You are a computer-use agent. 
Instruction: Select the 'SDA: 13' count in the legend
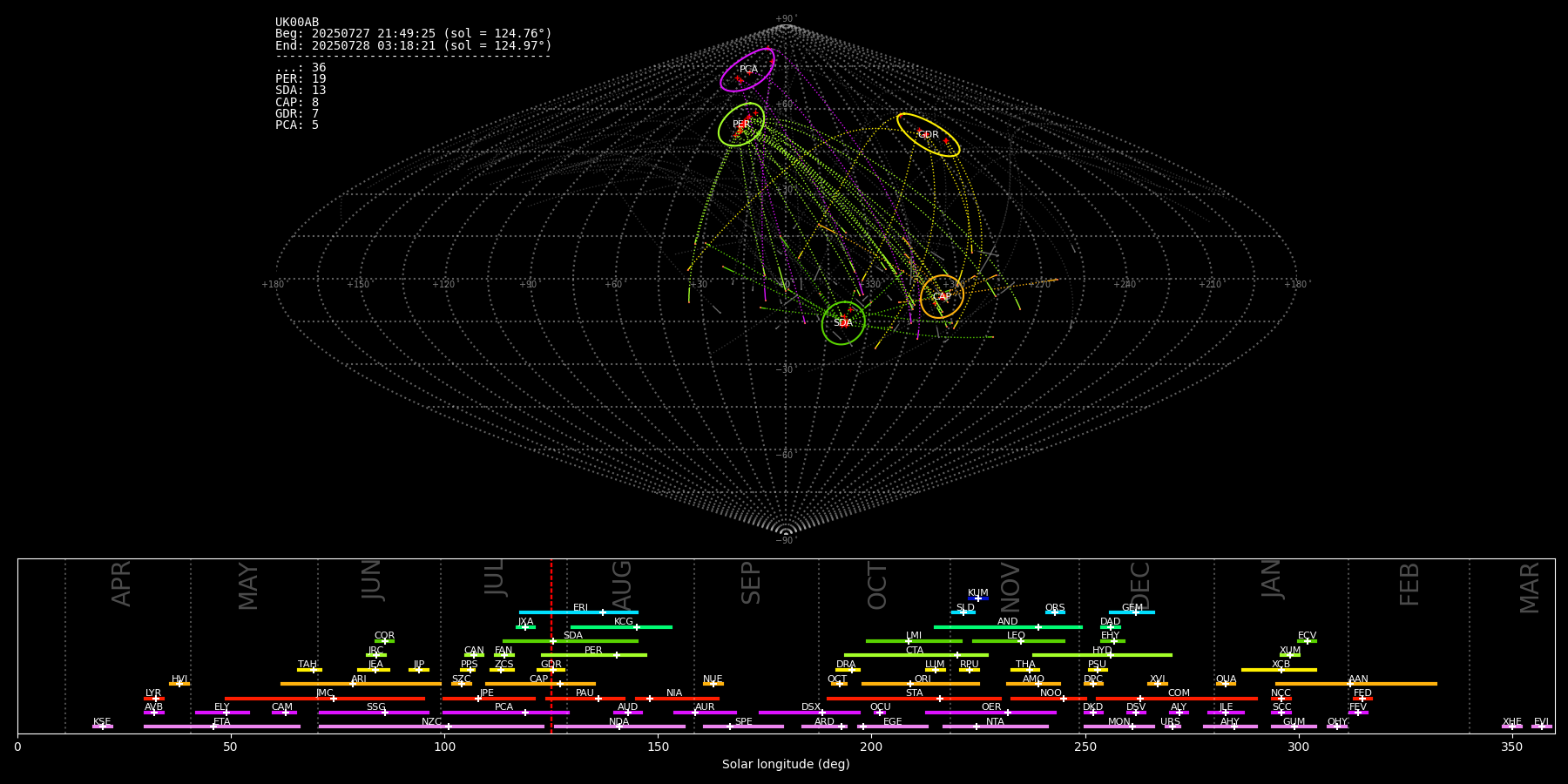[x=301, y=91]
